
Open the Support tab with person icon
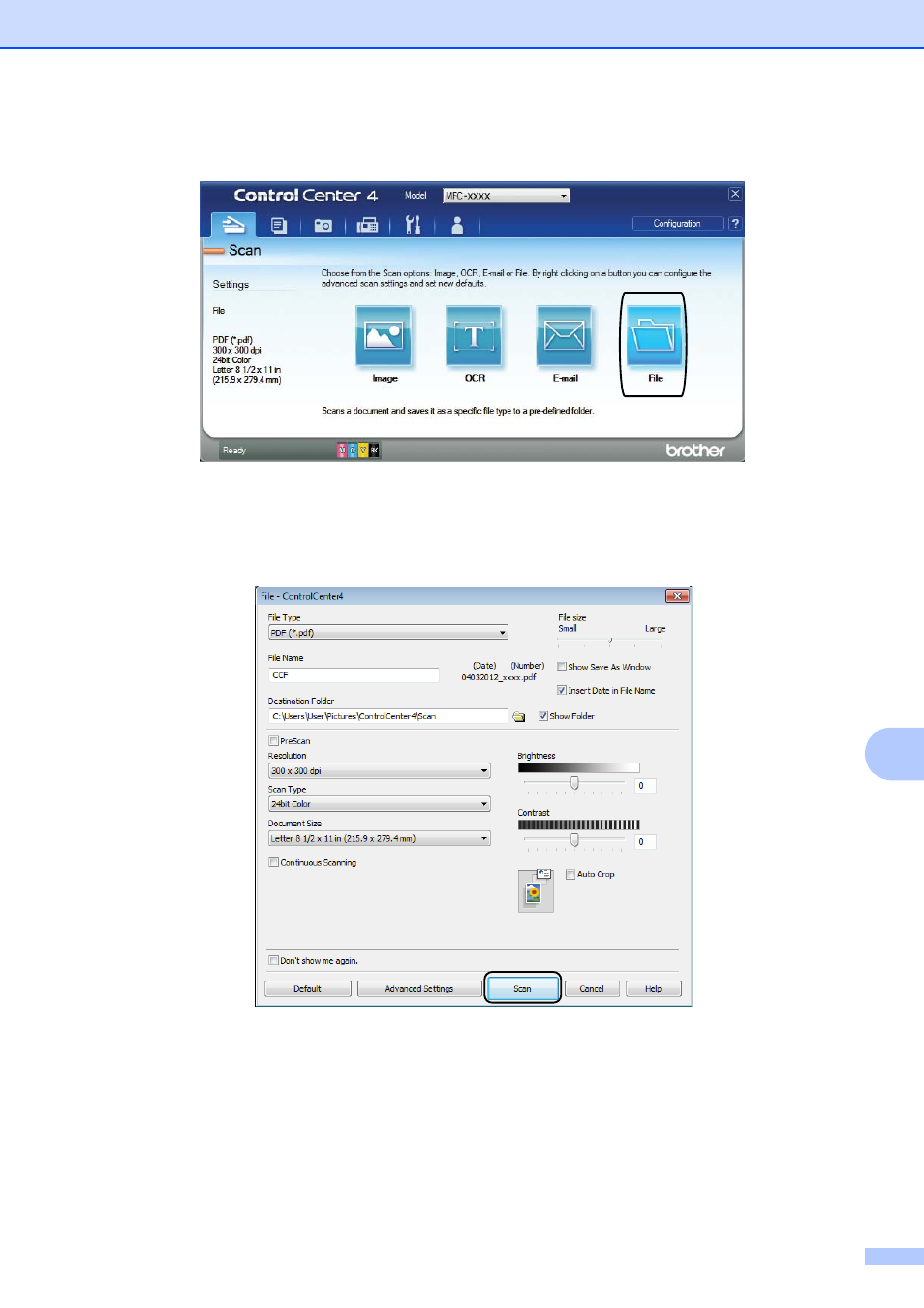[x=457, y=226]
